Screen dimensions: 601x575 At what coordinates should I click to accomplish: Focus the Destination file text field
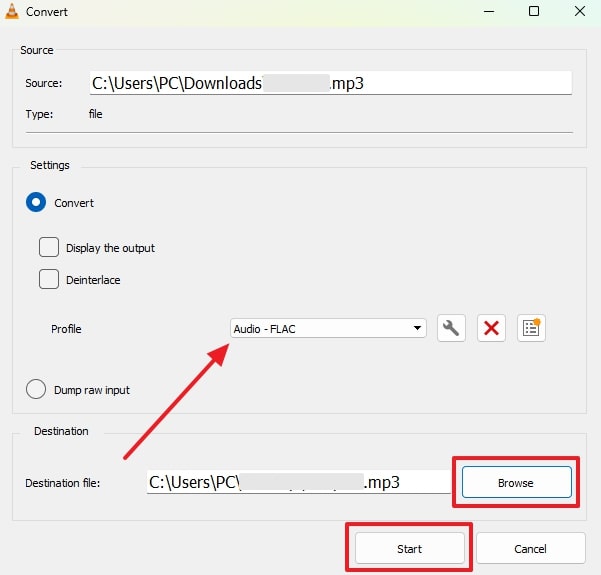click(x=298, y=482)
